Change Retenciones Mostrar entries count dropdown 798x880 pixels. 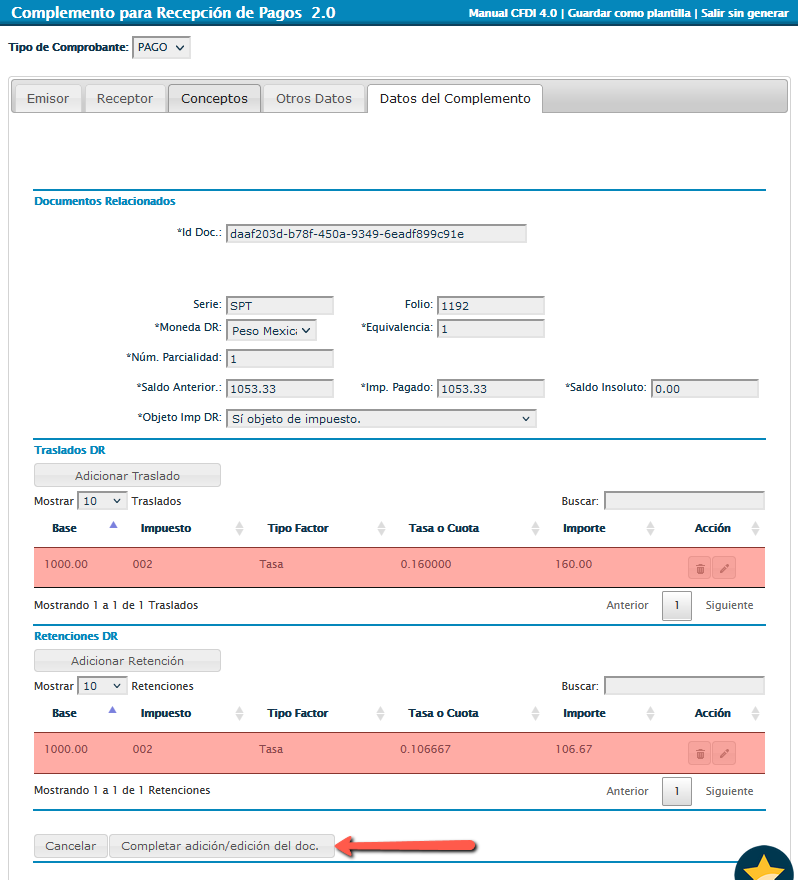[x=102, y=686]
